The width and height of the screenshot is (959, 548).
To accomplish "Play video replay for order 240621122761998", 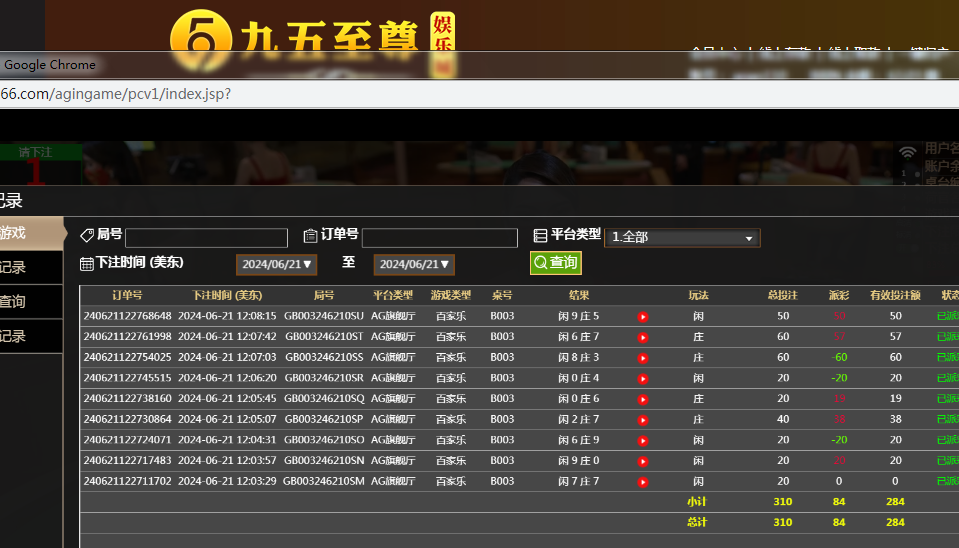I will coord(643,338).
